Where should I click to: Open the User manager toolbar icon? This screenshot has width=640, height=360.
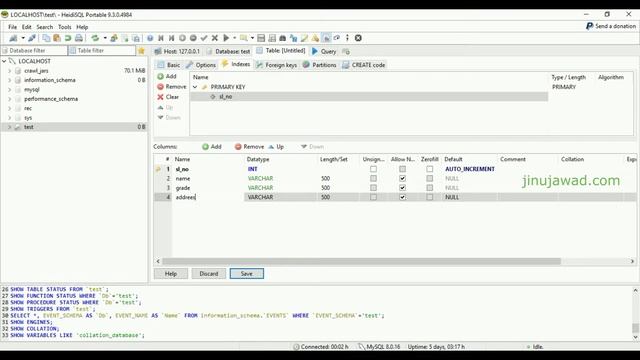[x=114, y=38]
